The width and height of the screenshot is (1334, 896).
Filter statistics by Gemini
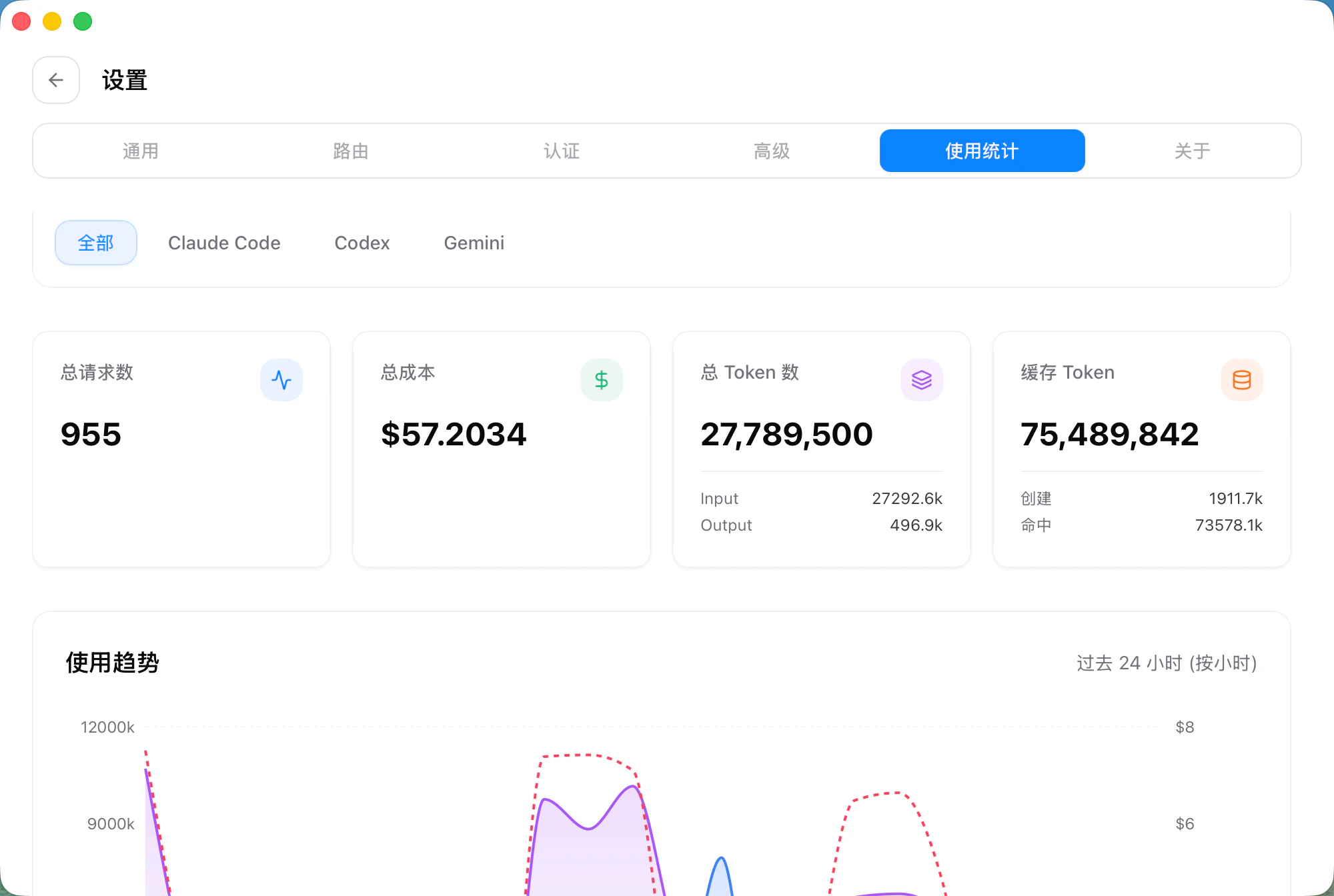[474, 243]
